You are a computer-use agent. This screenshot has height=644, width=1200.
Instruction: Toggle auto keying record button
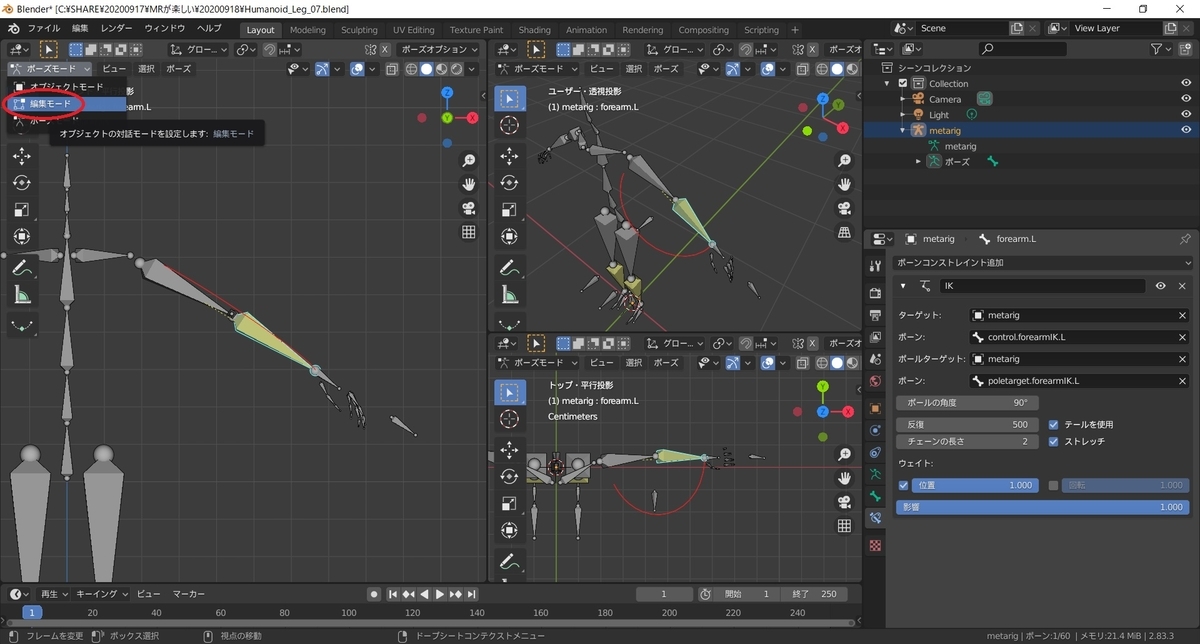coord(374,594)
